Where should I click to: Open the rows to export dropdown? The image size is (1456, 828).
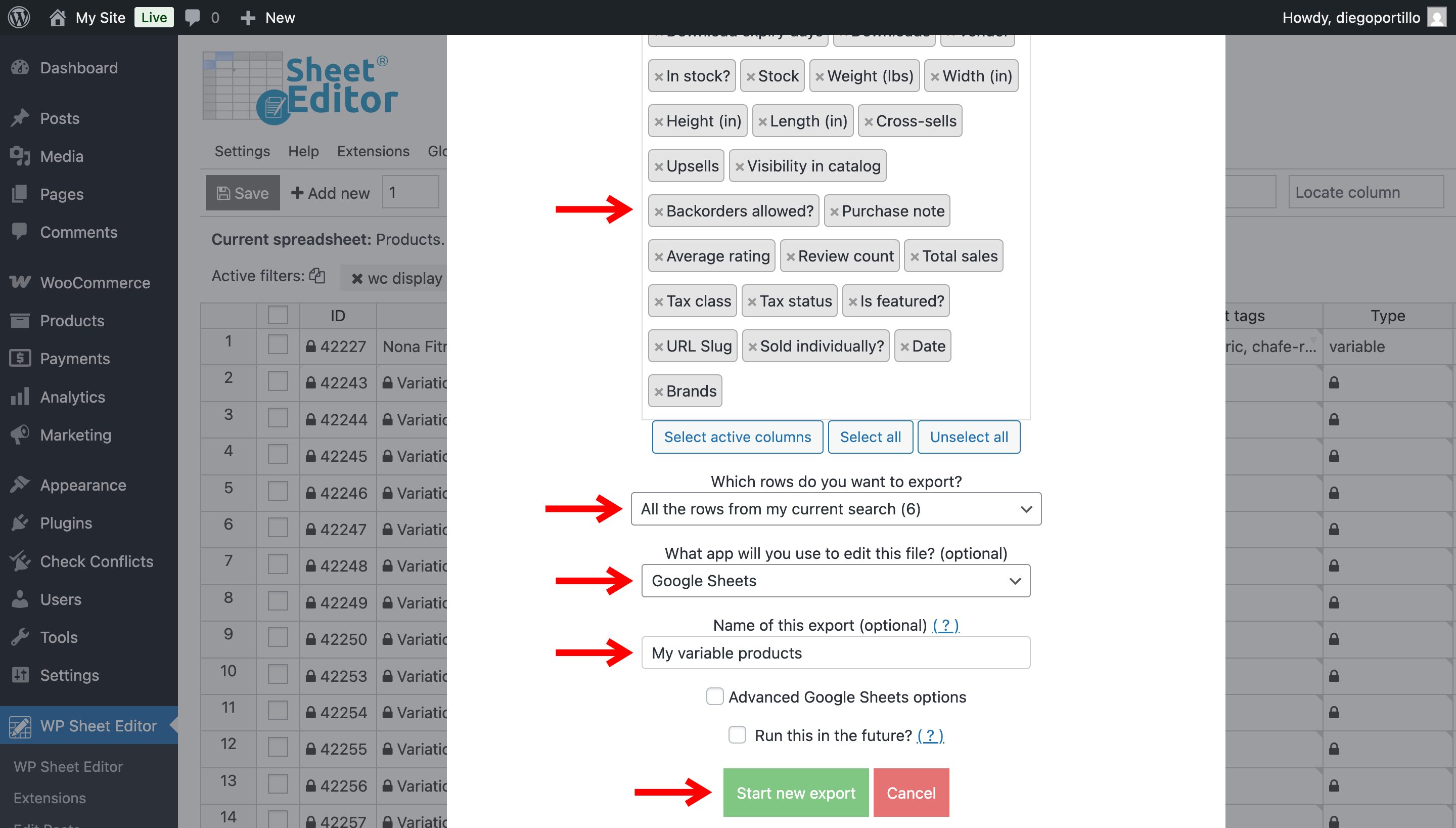pyautogui.click(x=835, y=508)
